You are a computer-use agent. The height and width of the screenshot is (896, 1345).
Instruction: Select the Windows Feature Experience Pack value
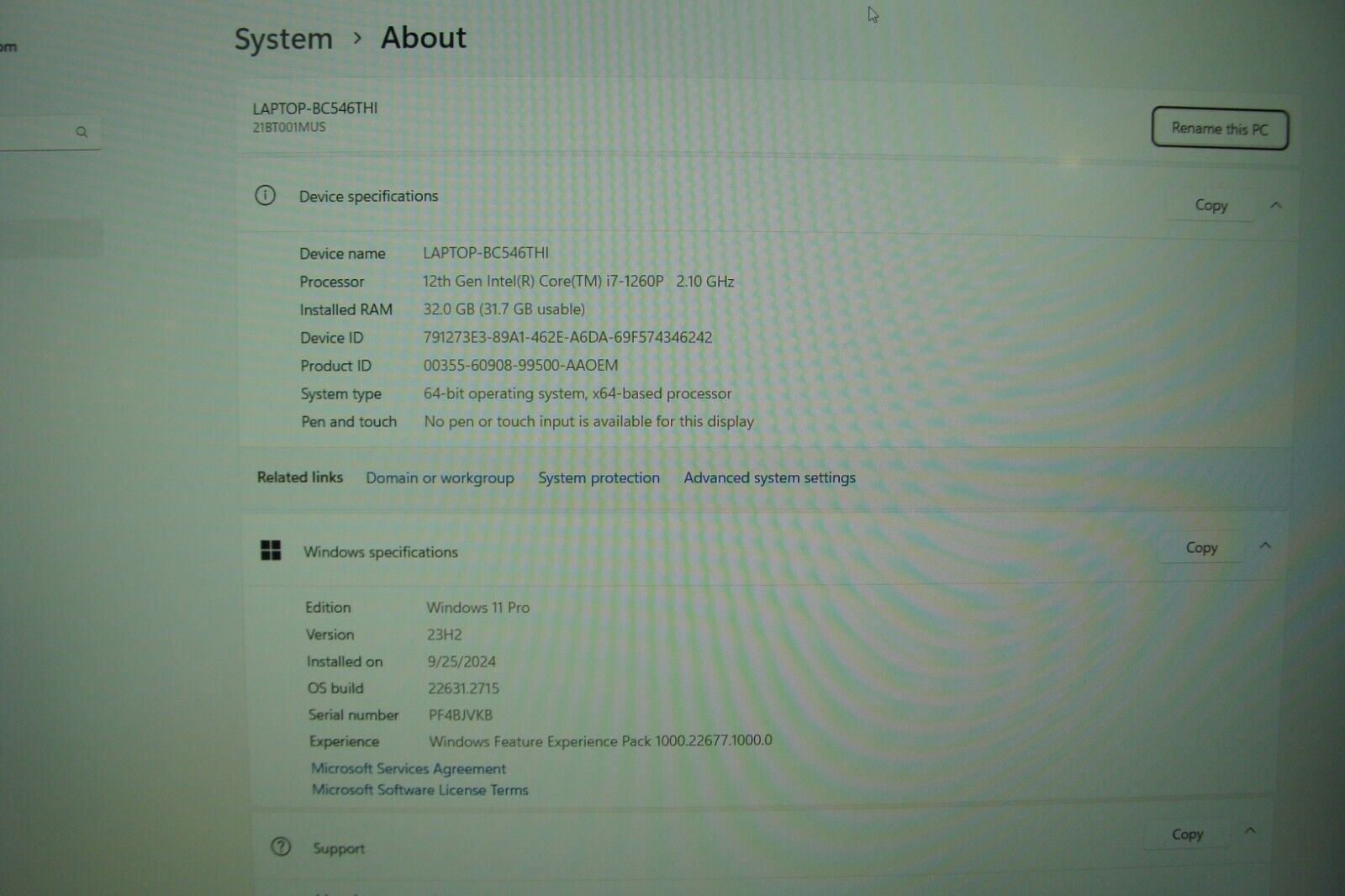click(x=600, y=741)
